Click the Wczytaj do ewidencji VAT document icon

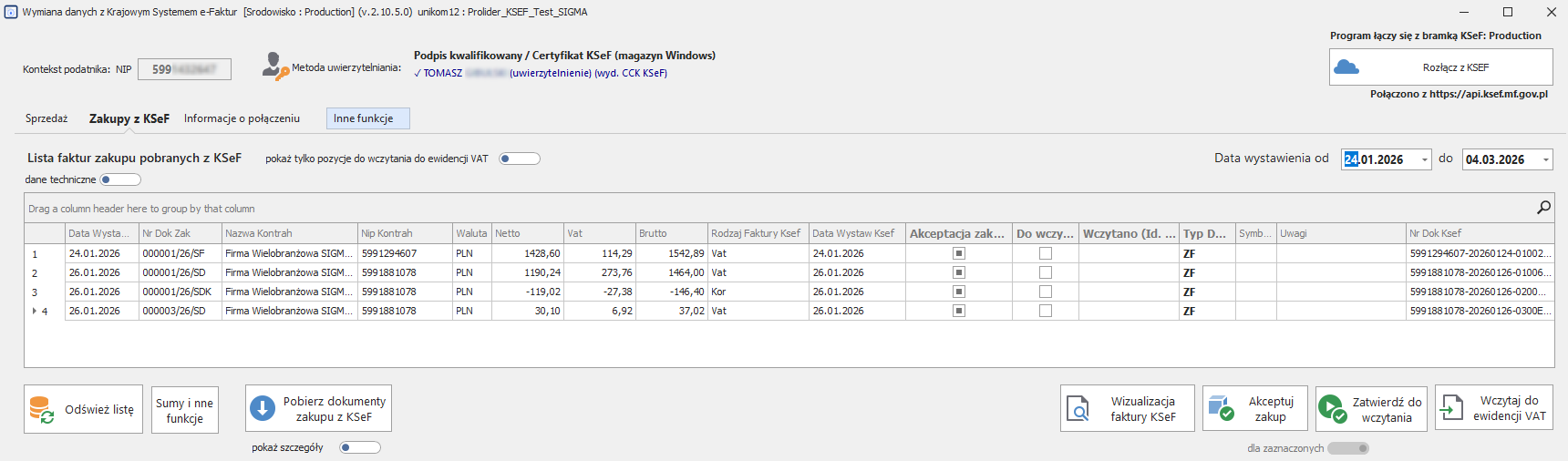coord(1452,408)
